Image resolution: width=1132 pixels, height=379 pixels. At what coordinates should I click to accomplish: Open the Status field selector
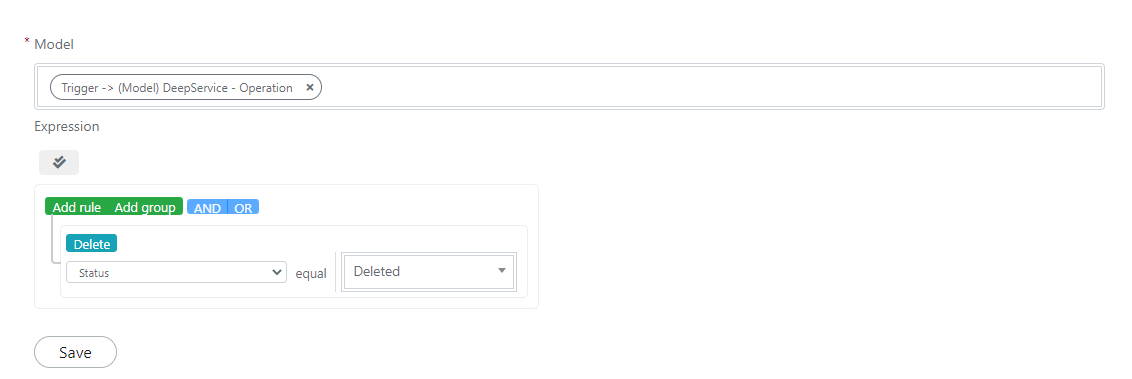tap(176, 272)
